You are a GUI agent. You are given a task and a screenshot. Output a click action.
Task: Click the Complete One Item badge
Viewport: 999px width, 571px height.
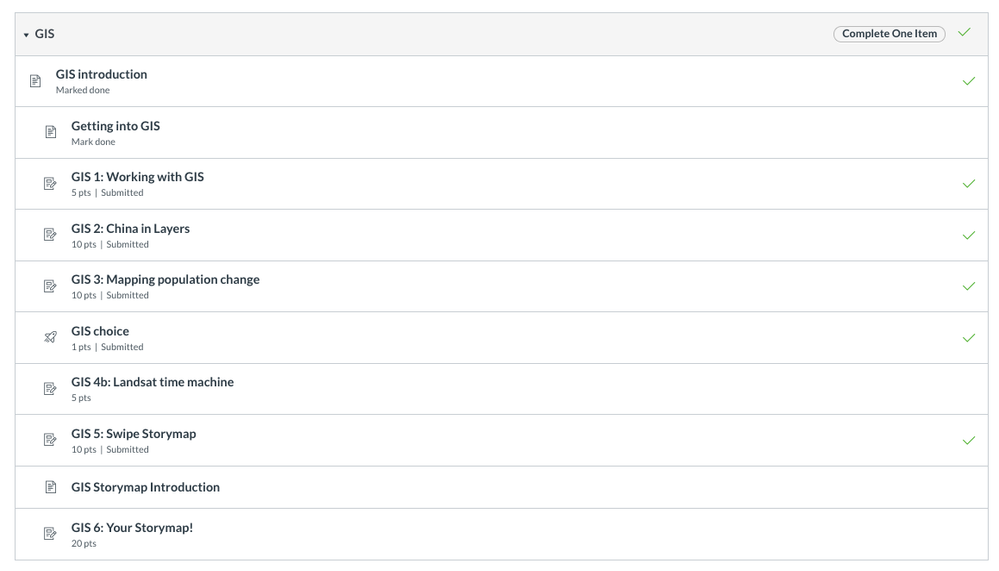pyautogui.click(x=888, y=34)
